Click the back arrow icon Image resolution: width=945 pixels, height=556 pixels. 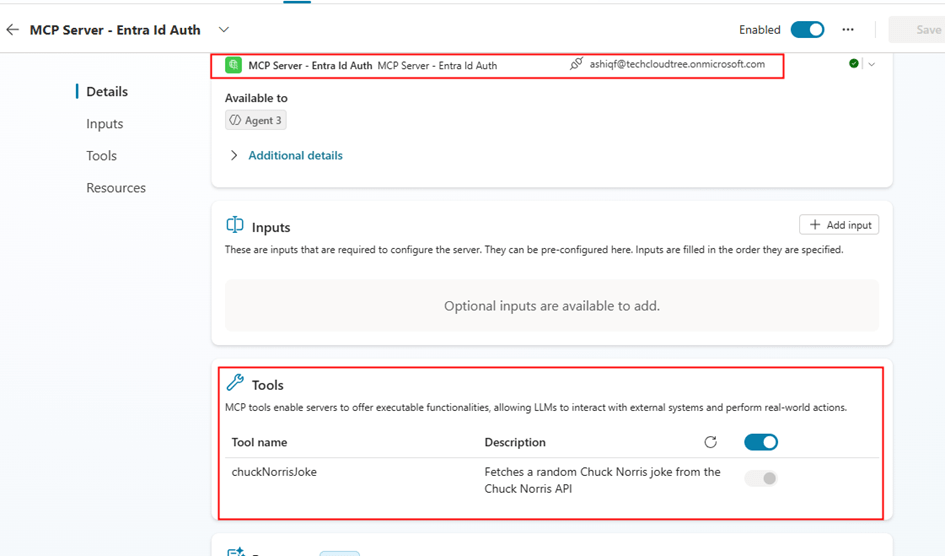(13, 30)
